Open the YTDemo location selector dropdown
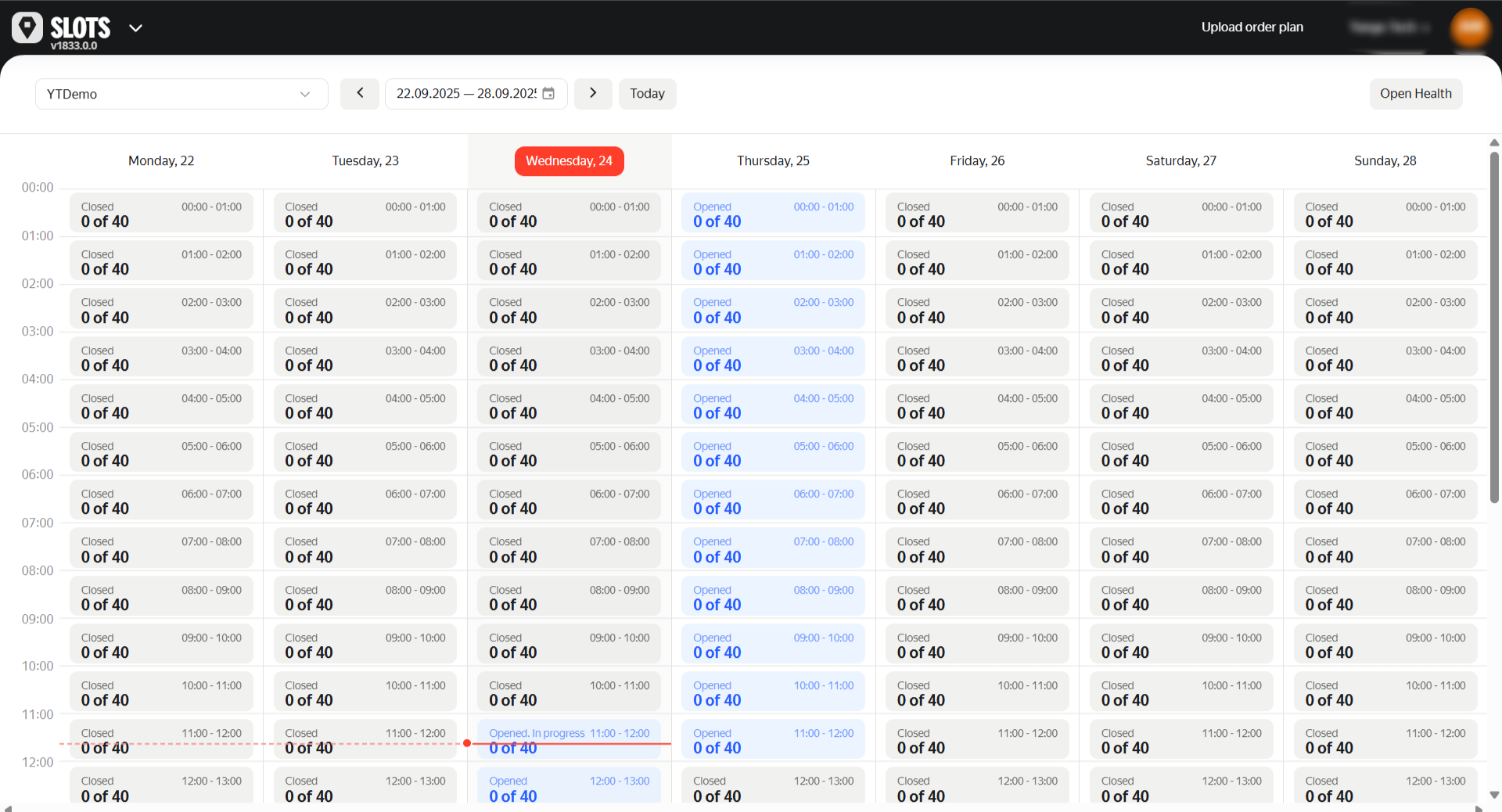This screenshot has height=812, width=1502. (x=181, y=93)
